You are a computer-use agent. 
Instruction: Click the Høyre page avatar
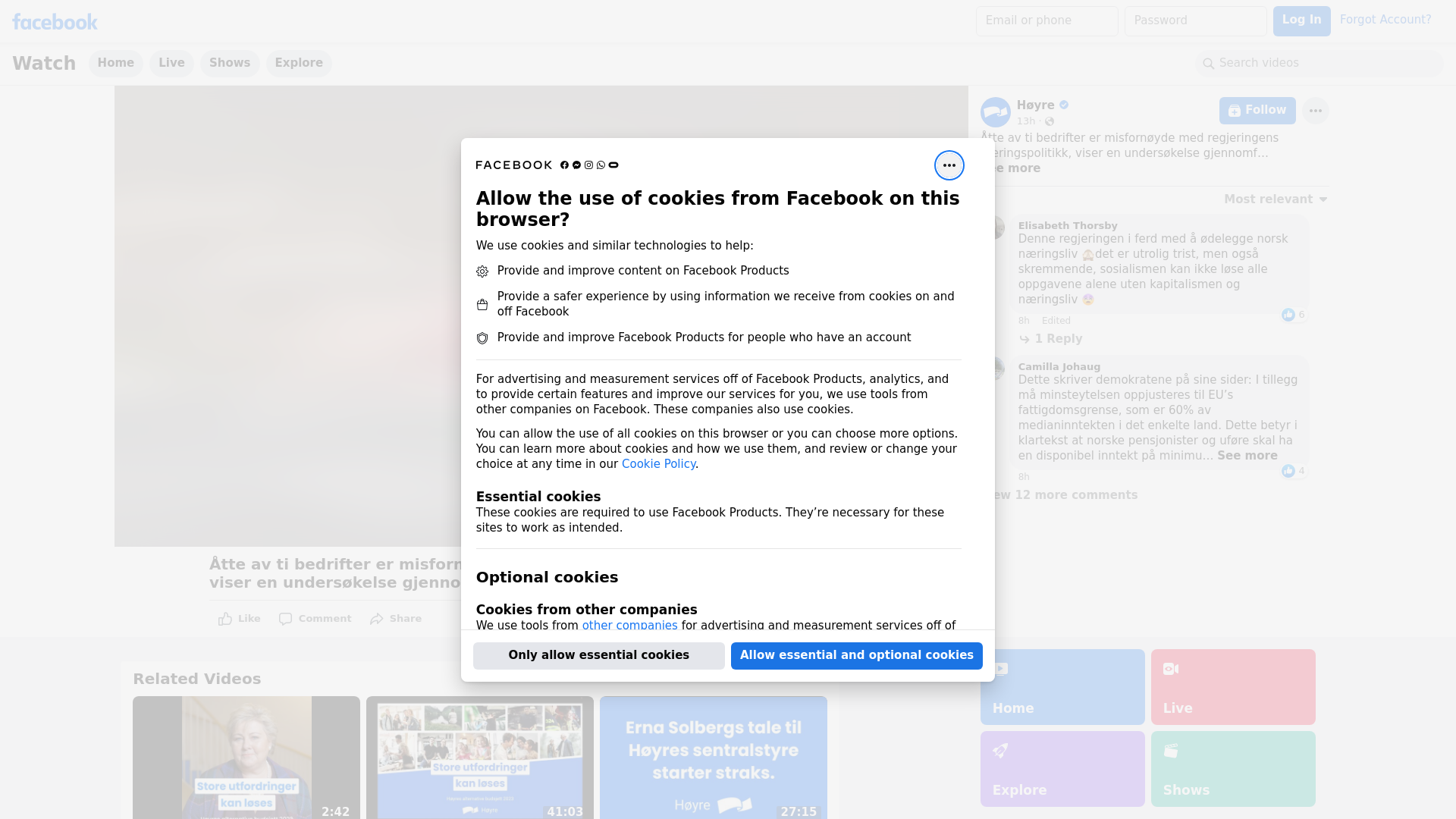coord(995,112)
